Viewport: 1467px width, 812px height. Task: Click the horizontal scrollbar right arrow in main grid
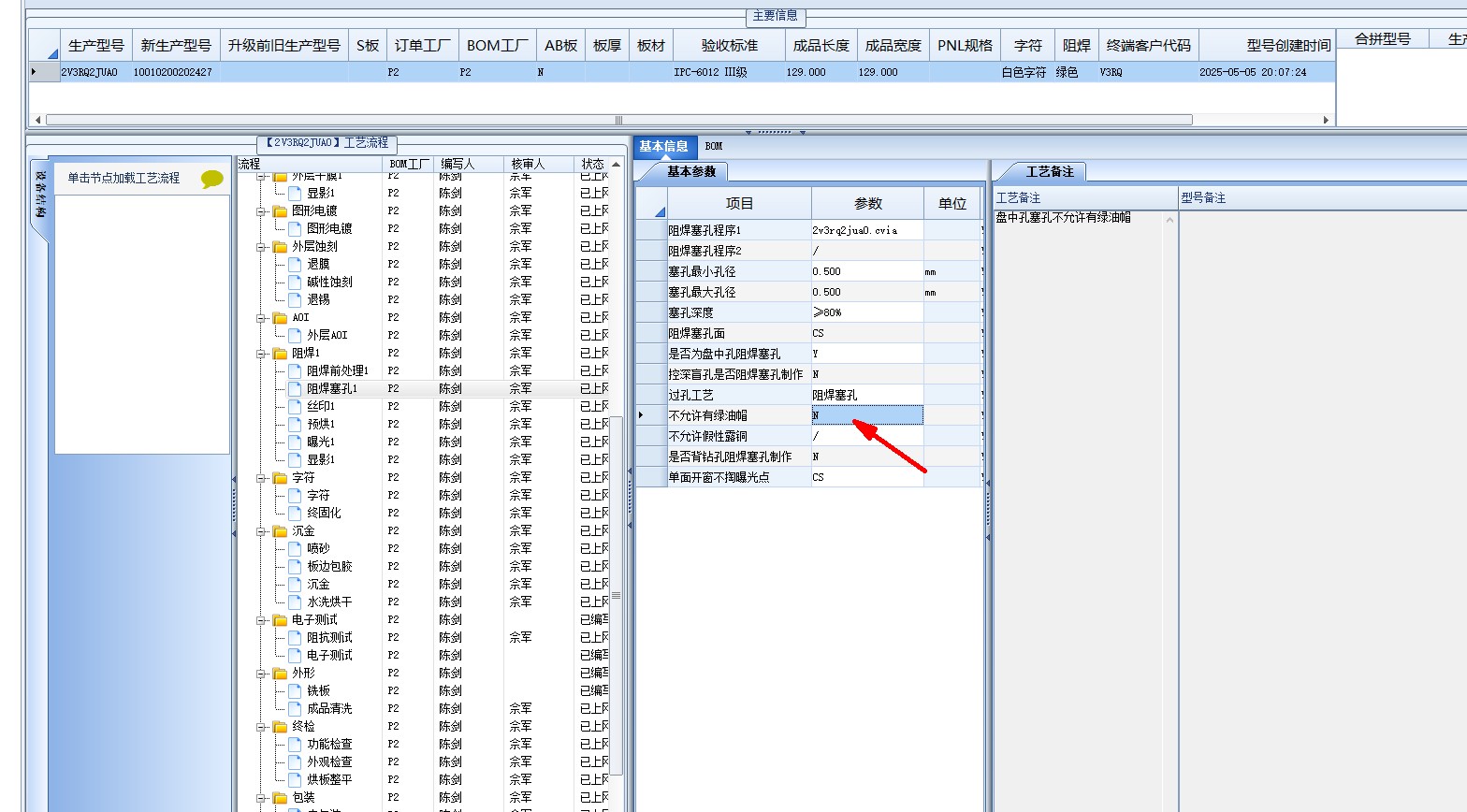tap(1326, 120)
